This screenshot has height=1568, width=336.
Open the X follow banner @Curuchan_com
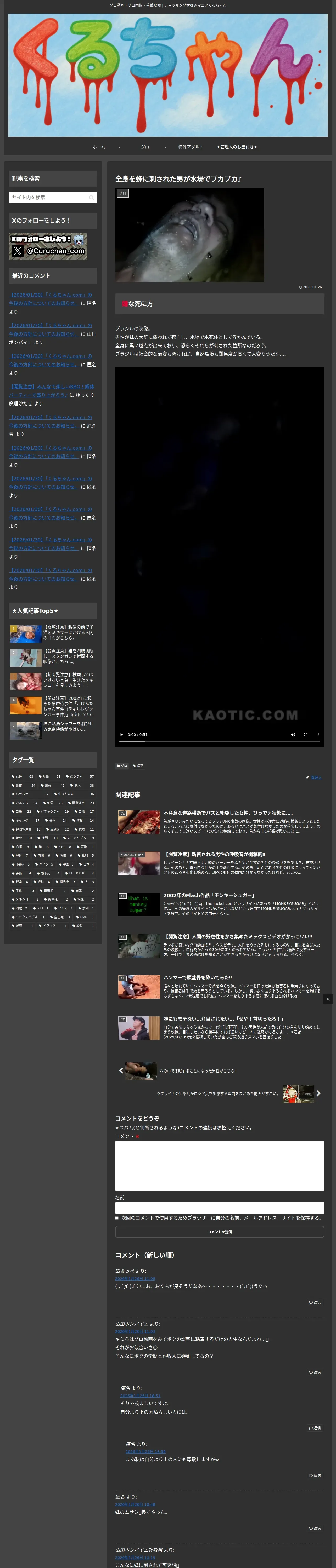click(x=48, y=246)
